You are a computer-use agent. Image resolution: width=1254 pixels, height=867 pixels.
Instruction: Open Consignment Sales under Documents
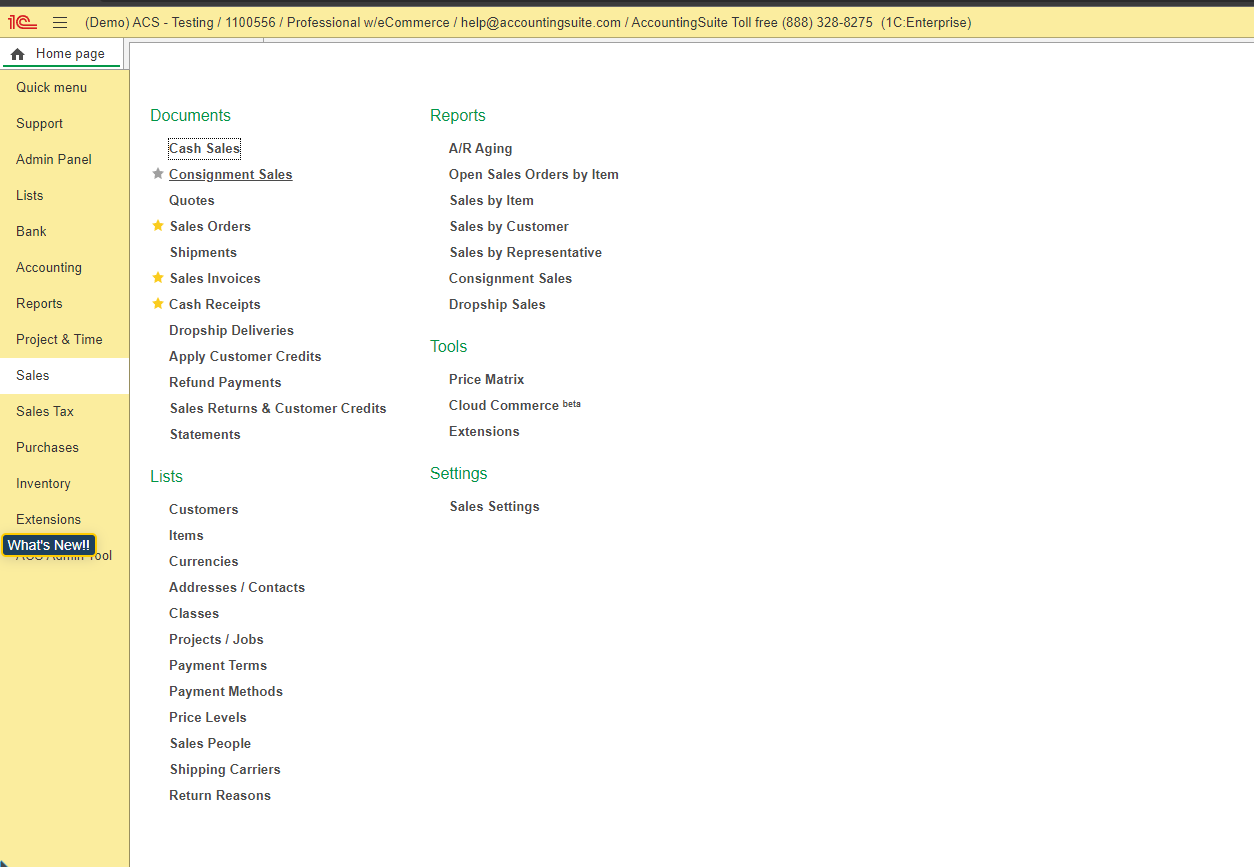point(231,174)
